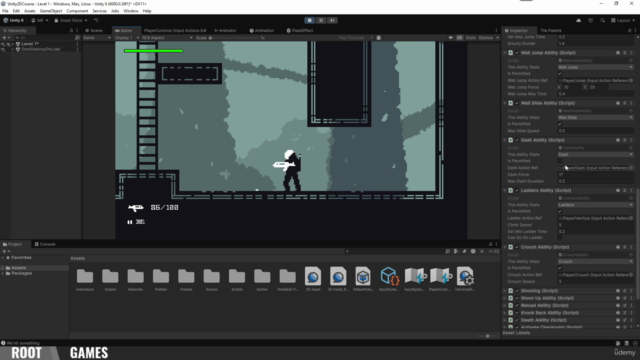Open help icon for Wall Jump Ability

click(618, 53)
